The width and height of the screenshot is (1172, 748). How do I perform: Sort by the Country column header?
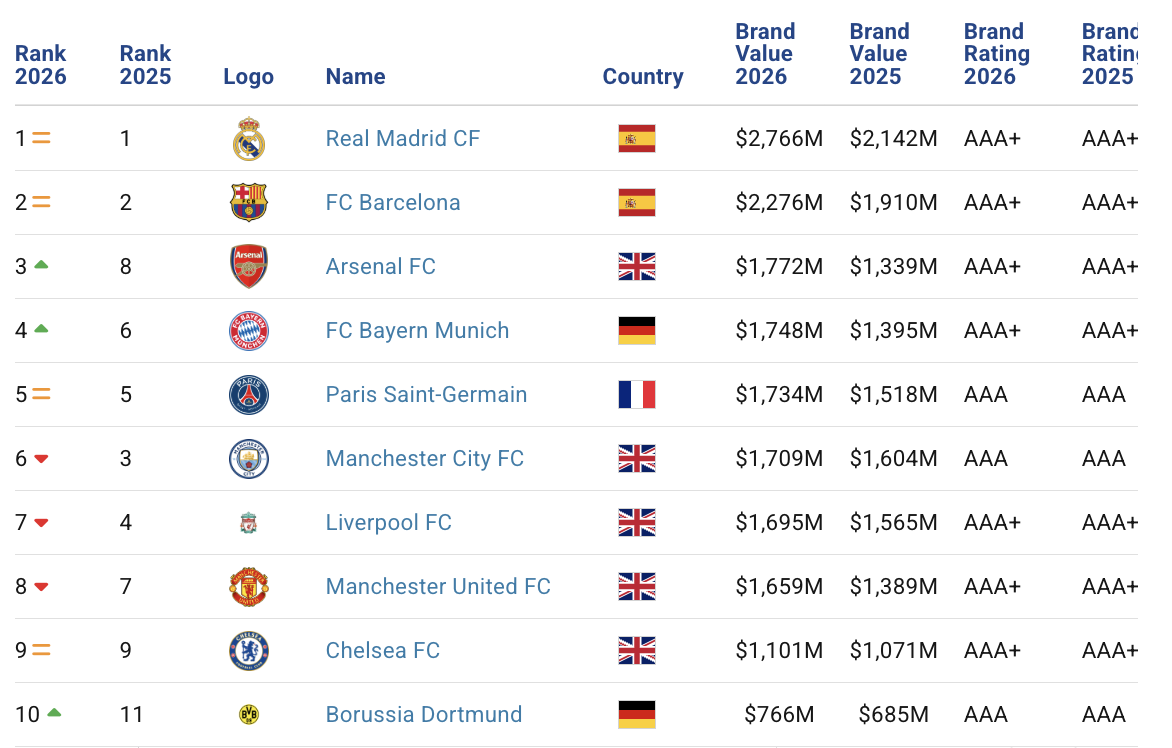pyautogui.click(x=643, y=76)
